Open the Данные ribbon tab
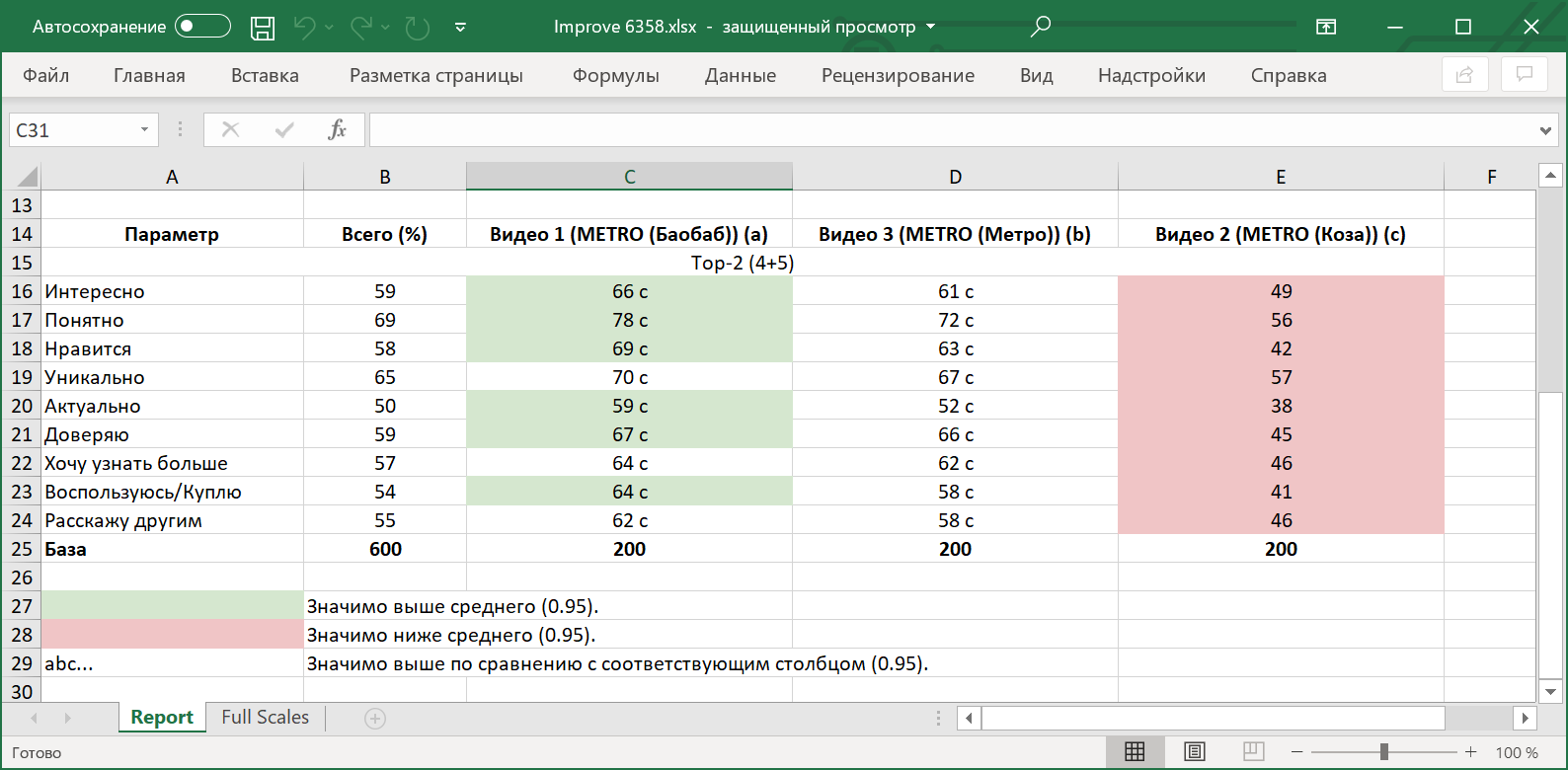 (741, 75)
